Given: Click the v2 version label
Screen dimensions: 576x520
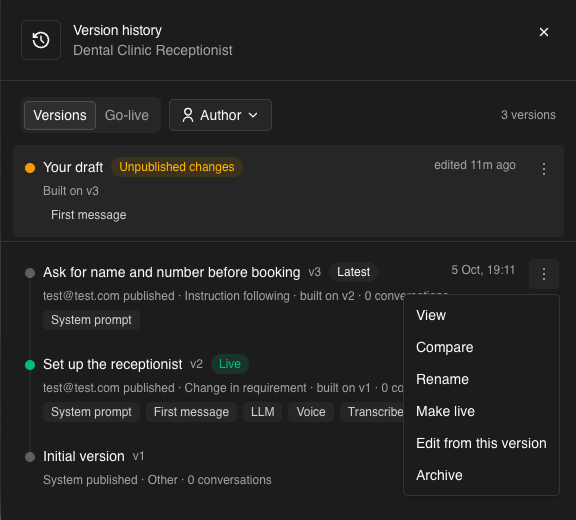Looking at the screenshot, I should (x=197, y=364).
